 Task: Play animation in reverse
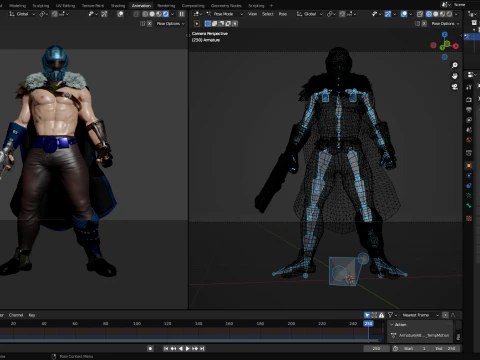tap(181, 348)
